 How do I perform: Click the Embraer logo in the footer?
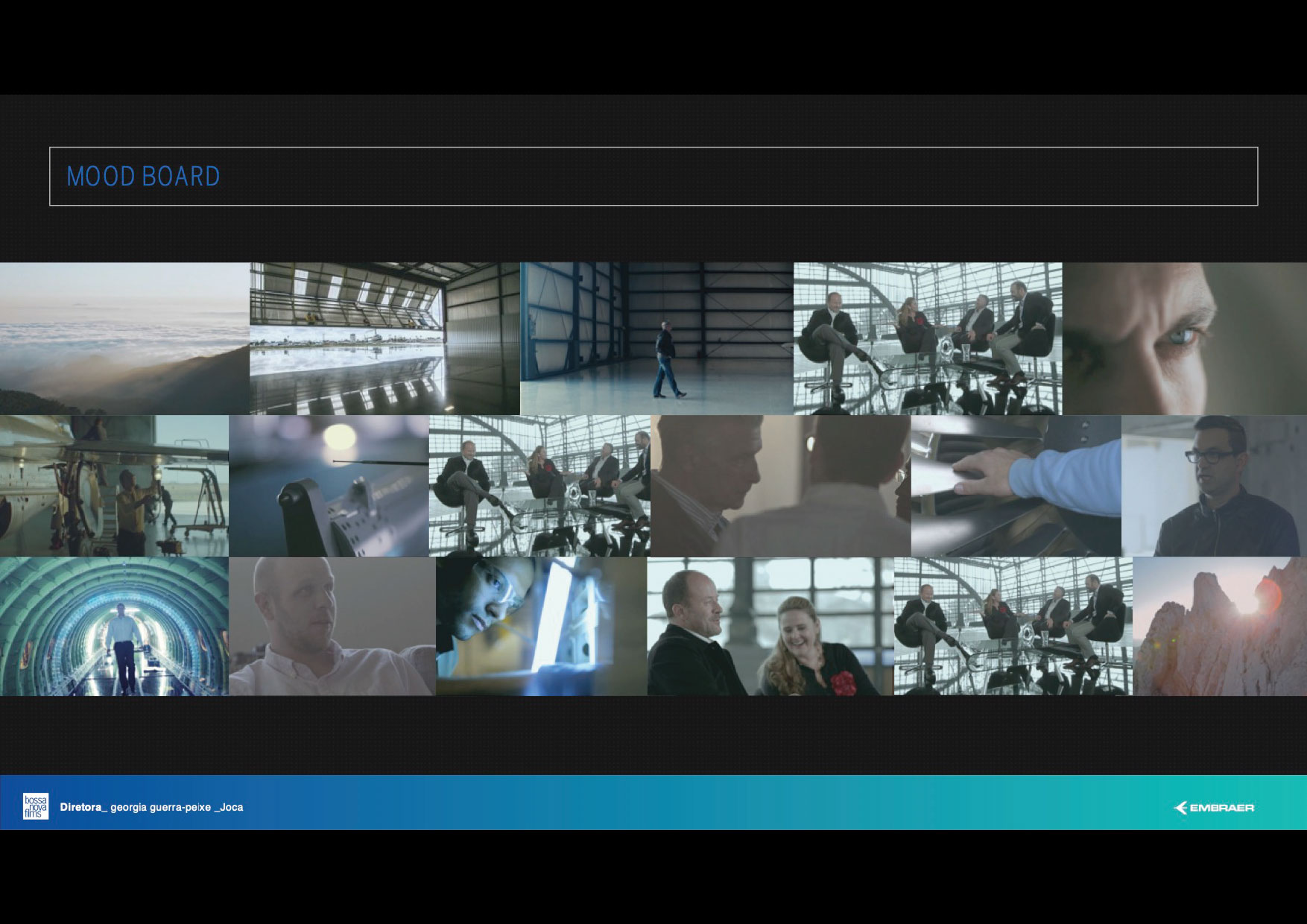coord(1214,808)
